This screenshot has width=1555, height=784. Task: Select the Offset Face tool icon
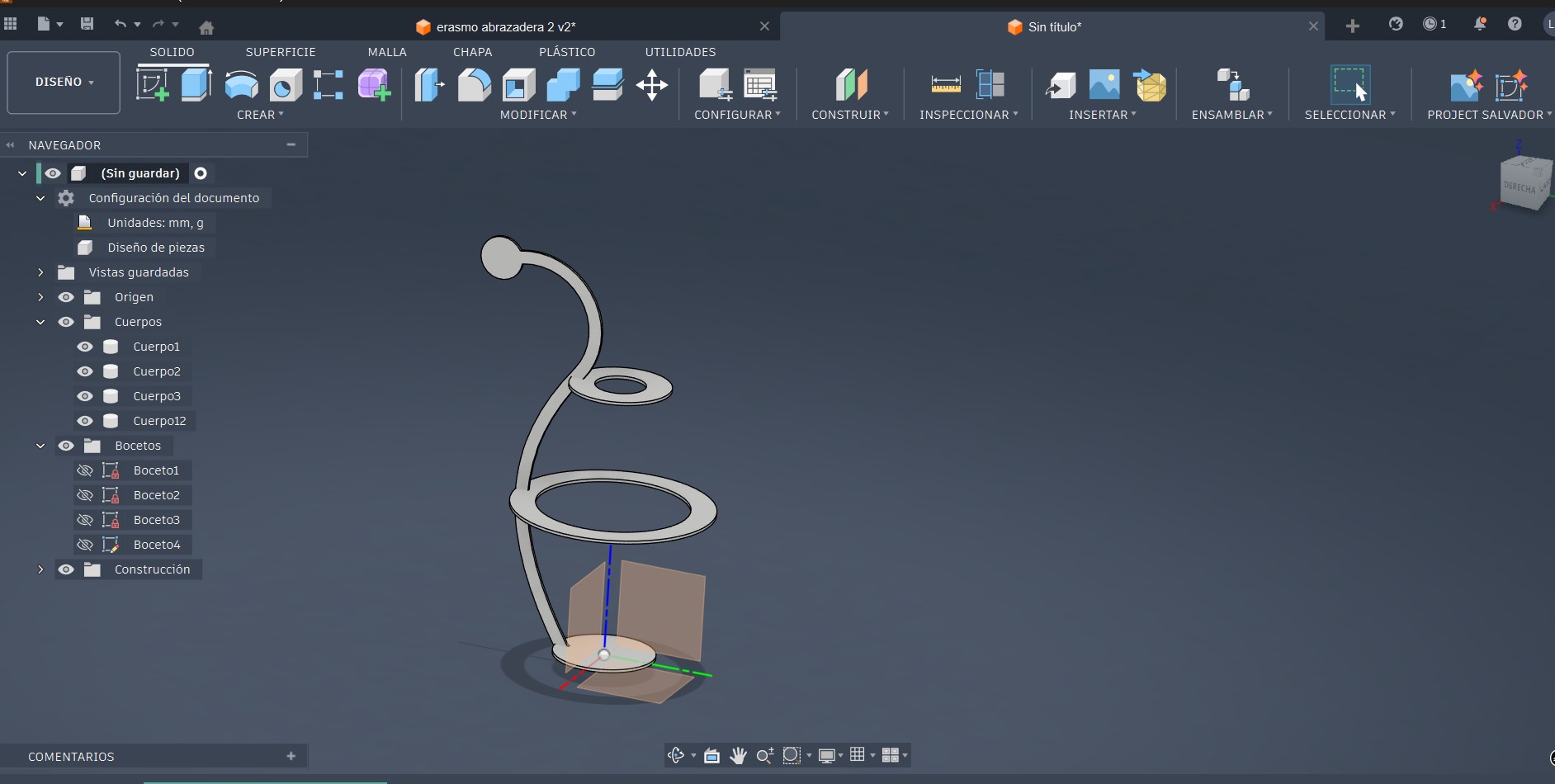click(x=608, y=85)
